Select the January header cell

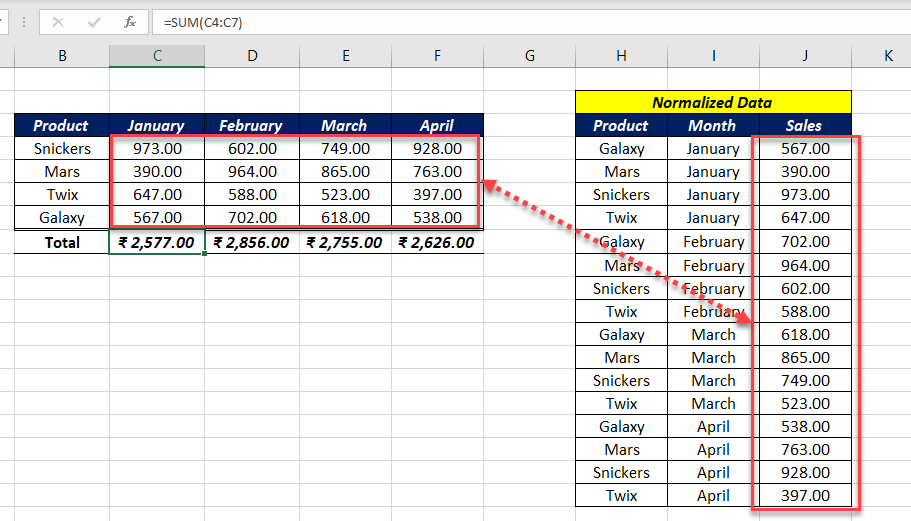[x=157, y=125]
